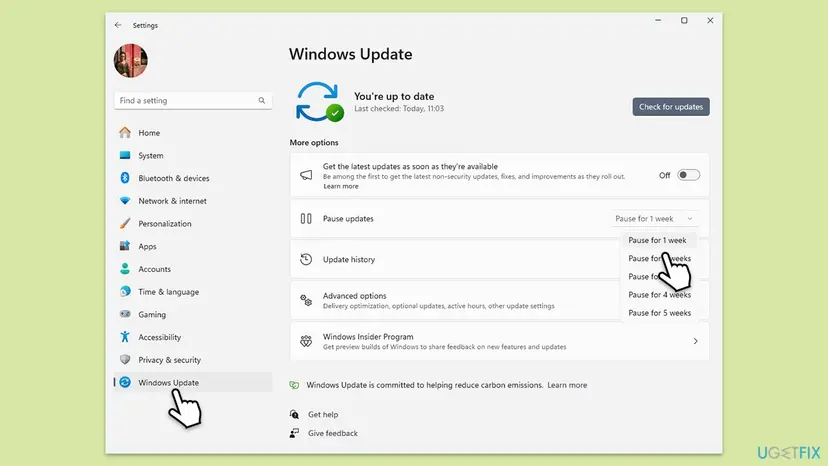The image size is (828, 466).
Task: Click the Check for updates button
Action: [671, 107]
